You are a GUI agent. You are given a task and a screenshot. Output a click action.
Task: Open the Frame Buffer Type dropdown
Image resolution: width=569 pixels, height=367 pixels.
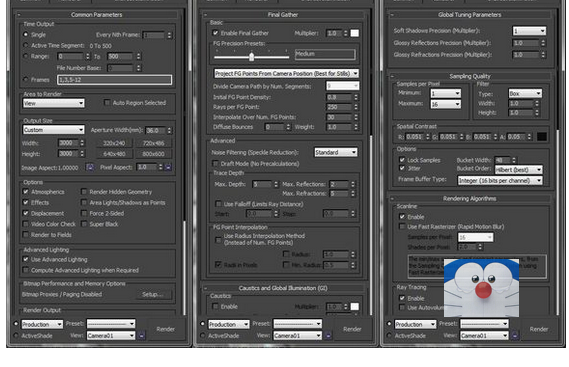point(500,180)
